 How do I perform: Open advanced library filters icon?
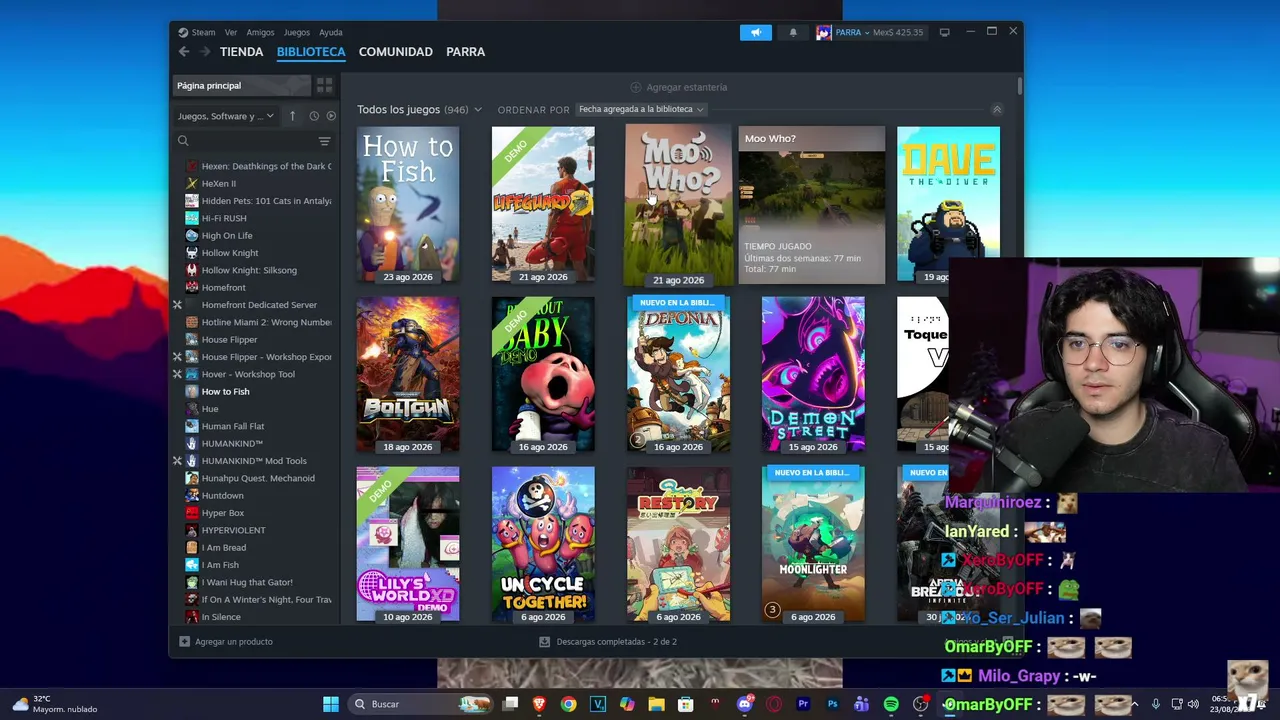[324, 141]
